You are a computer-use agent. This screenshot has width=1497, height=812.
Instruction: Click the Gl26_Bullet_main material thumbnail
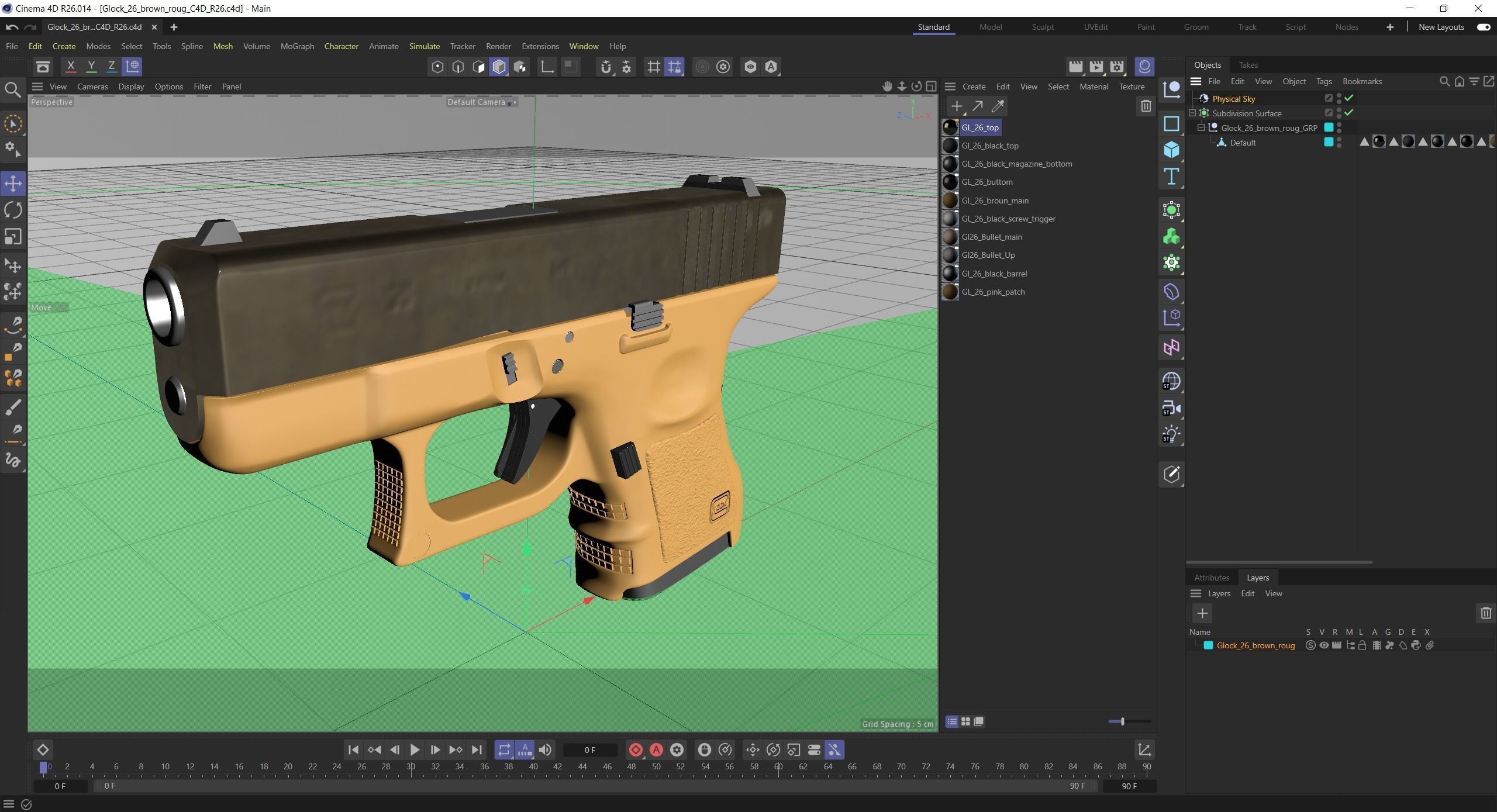coord(950,237)
